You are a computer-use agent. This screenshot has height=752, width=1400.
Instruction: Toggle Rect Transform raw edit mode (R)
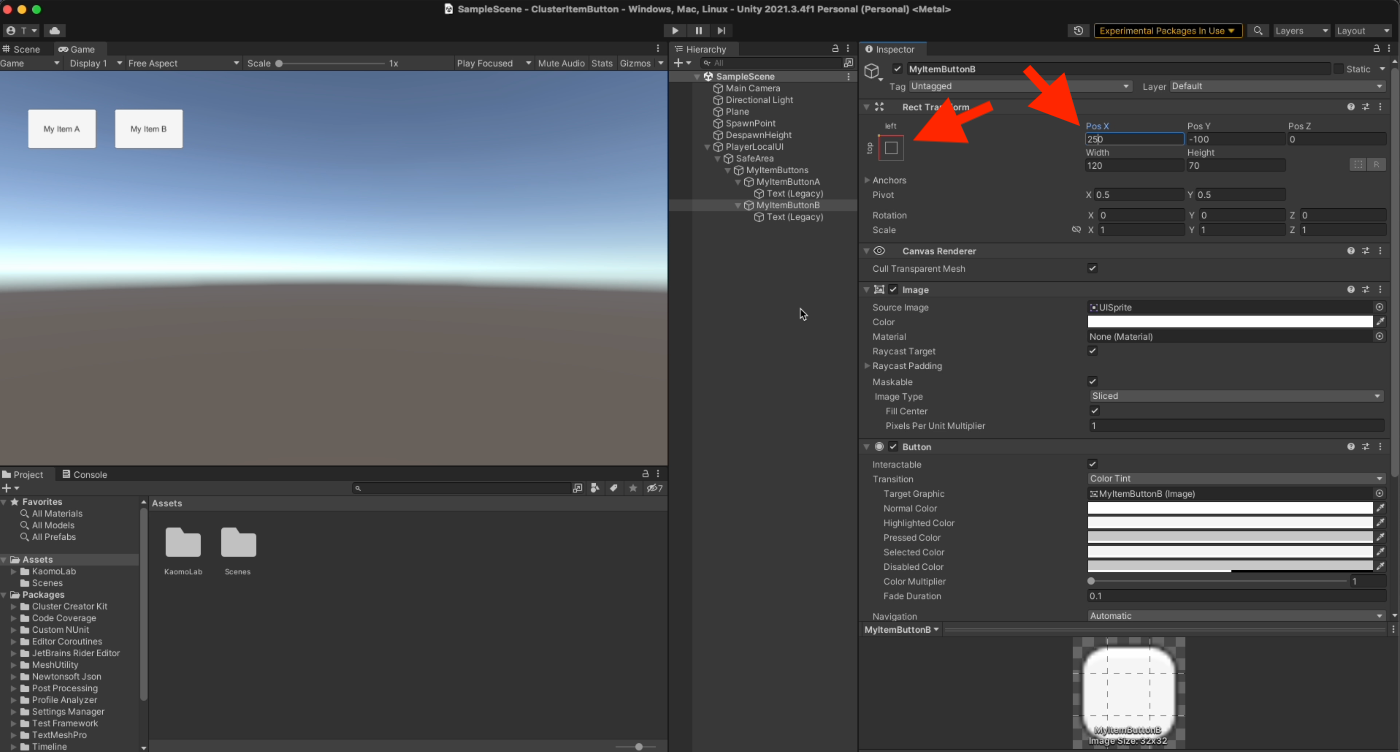tap(1377, 164)
